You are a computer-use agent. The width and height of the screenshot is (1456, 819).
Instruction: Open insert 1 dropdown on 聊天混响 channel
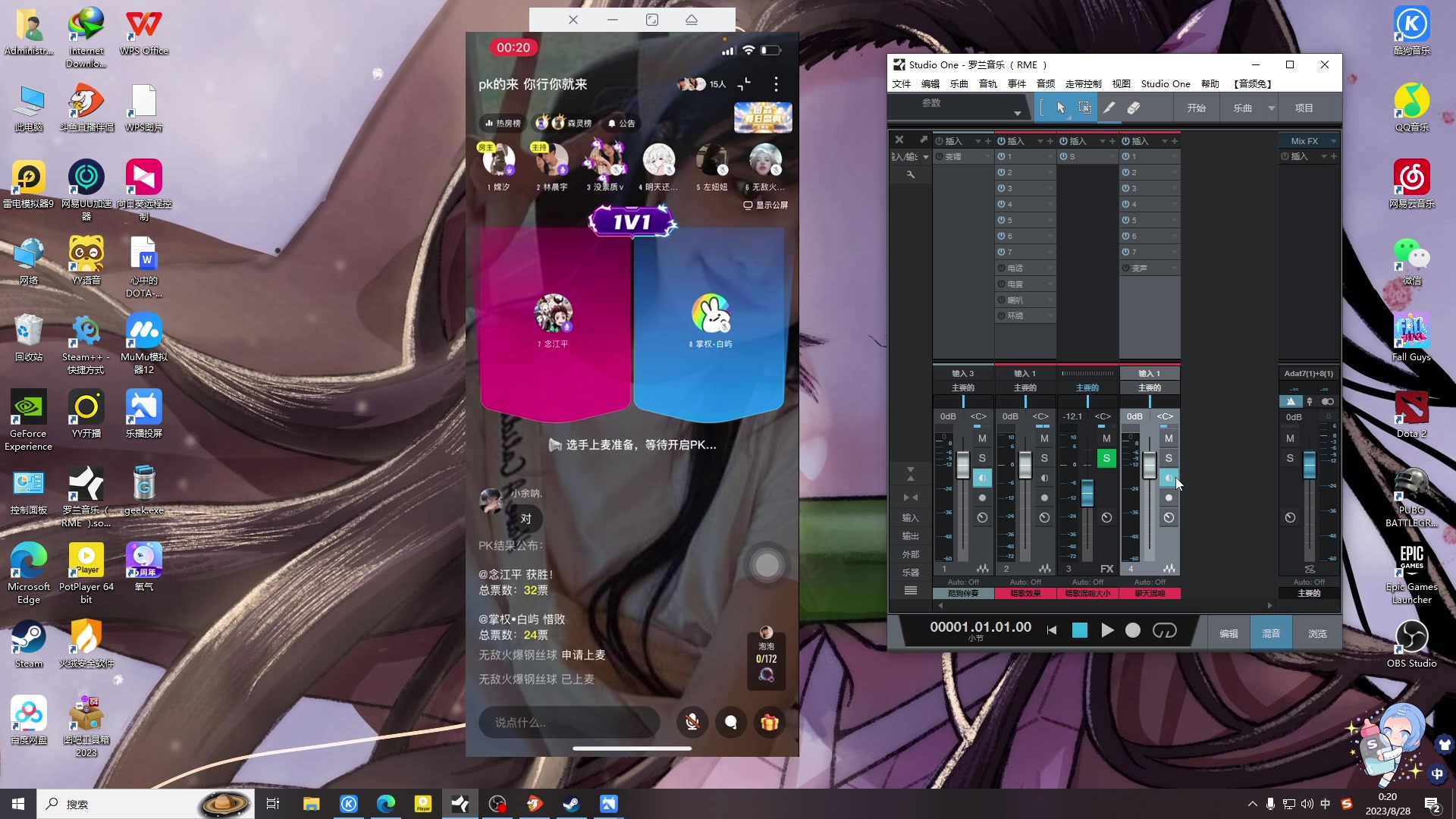click(x=1175, y=157)
